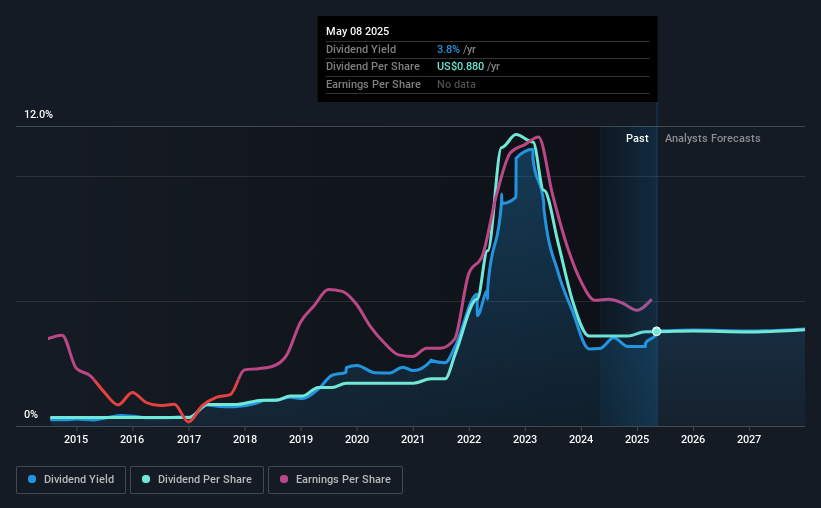Viewport: 821px width, 508px height.
Task: Click the 2018 x-axis label
Action: [x=245, y=439]
